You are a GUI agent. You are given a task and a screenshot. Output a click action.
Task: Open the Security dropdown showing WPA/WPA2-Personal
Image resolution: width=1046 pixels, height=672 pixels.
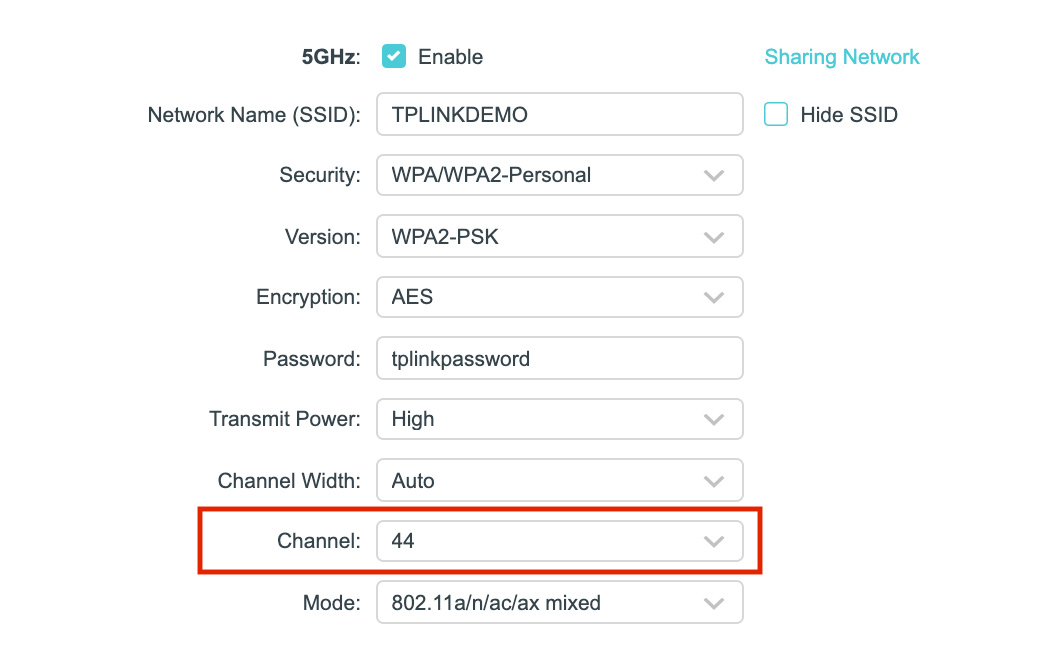(559, 175)
